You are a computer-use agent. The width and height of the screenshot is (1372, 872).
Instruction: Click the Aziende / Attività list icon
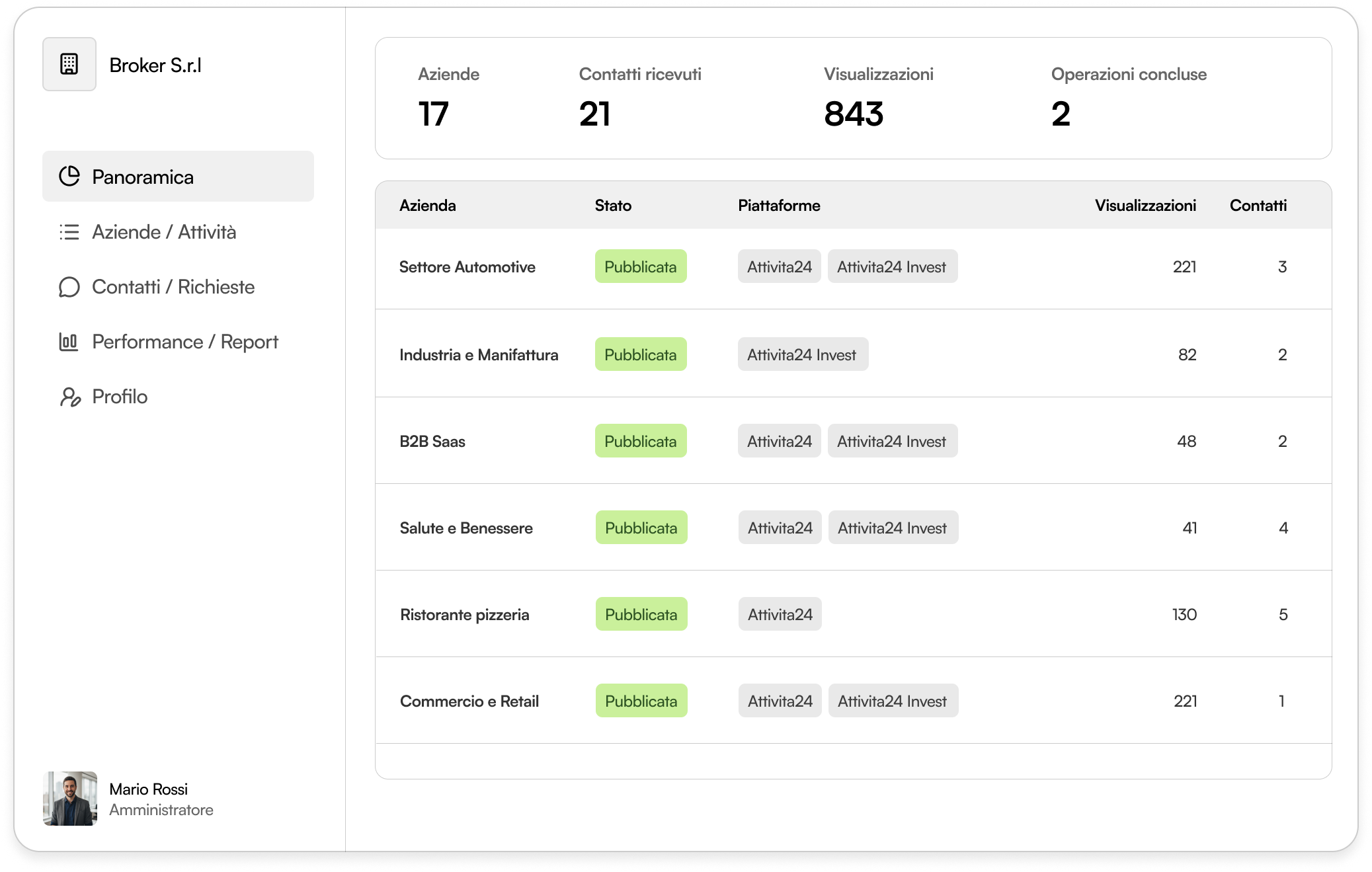tap(69, 232)
